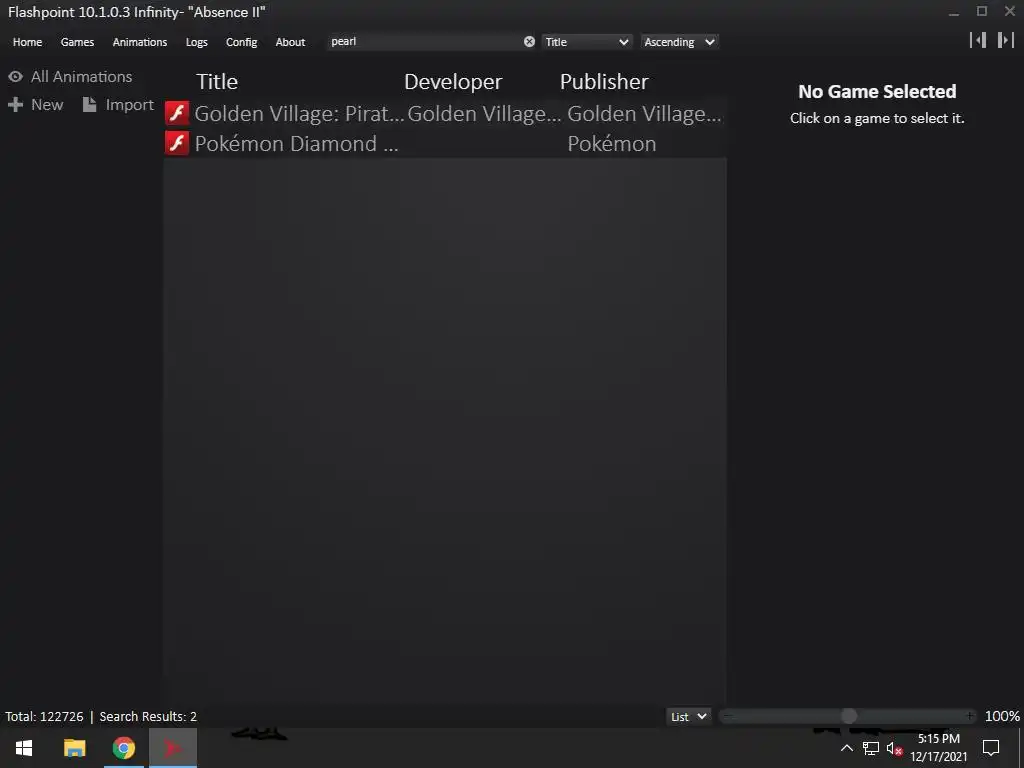Import a playlist file
The image size is (1024, 768).
(129, 104)
